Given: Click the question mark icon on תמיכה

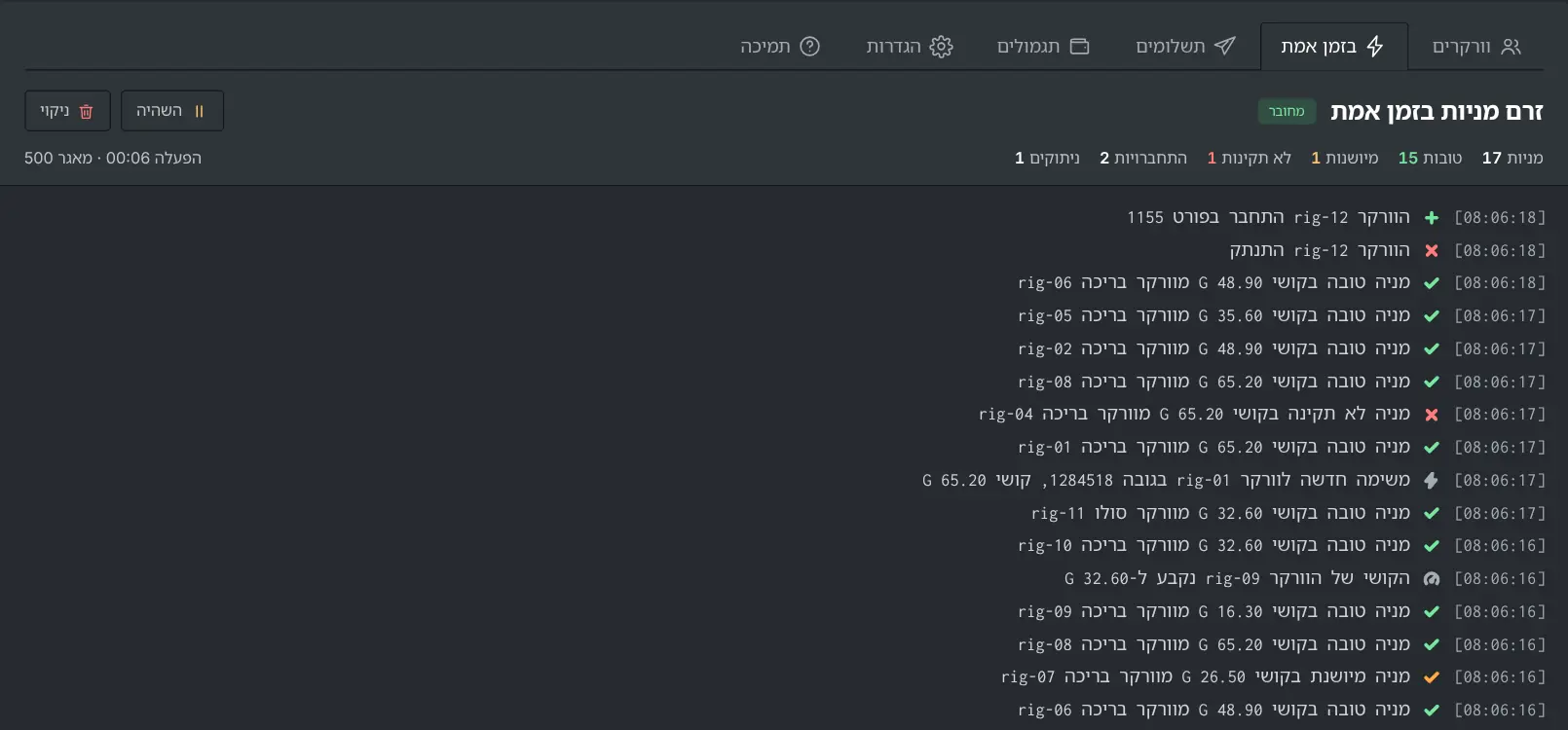Looking at the screenshot, I should coord(810,47).
